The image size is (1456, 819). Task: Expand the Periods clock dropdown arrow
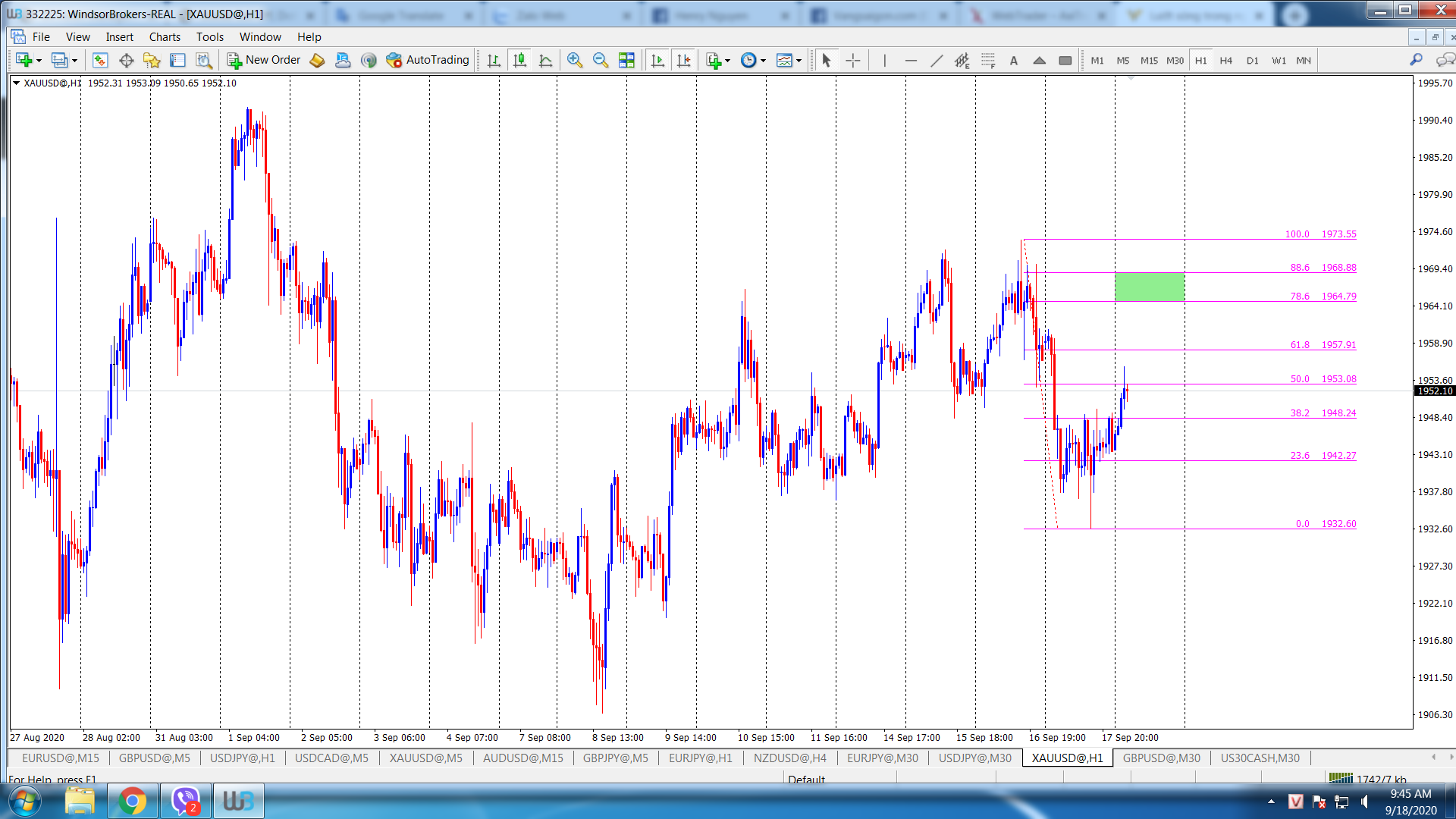[763, 61]
